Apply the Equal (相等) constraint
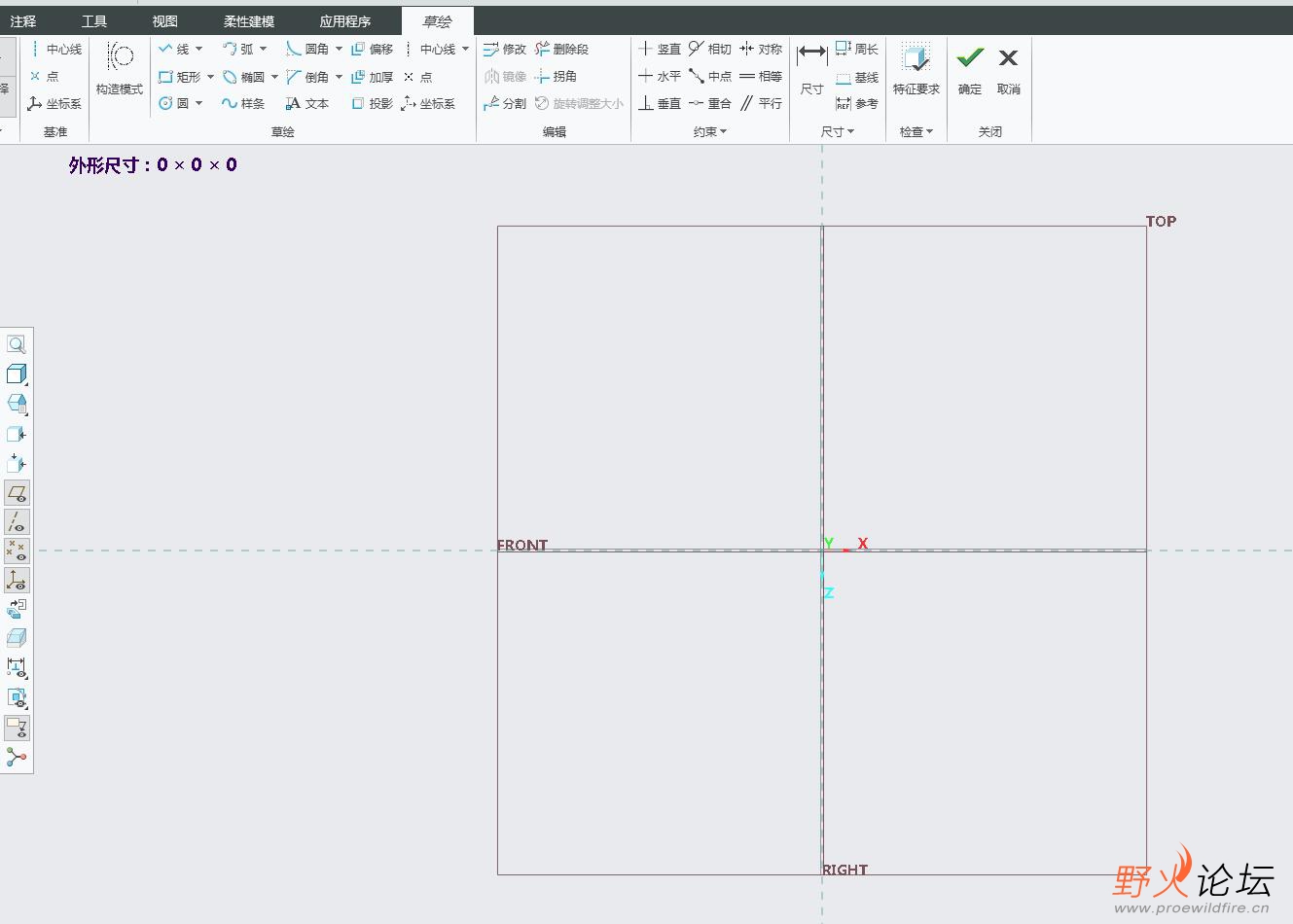This screenshot has height=924, width=1293. pos(761,76)
